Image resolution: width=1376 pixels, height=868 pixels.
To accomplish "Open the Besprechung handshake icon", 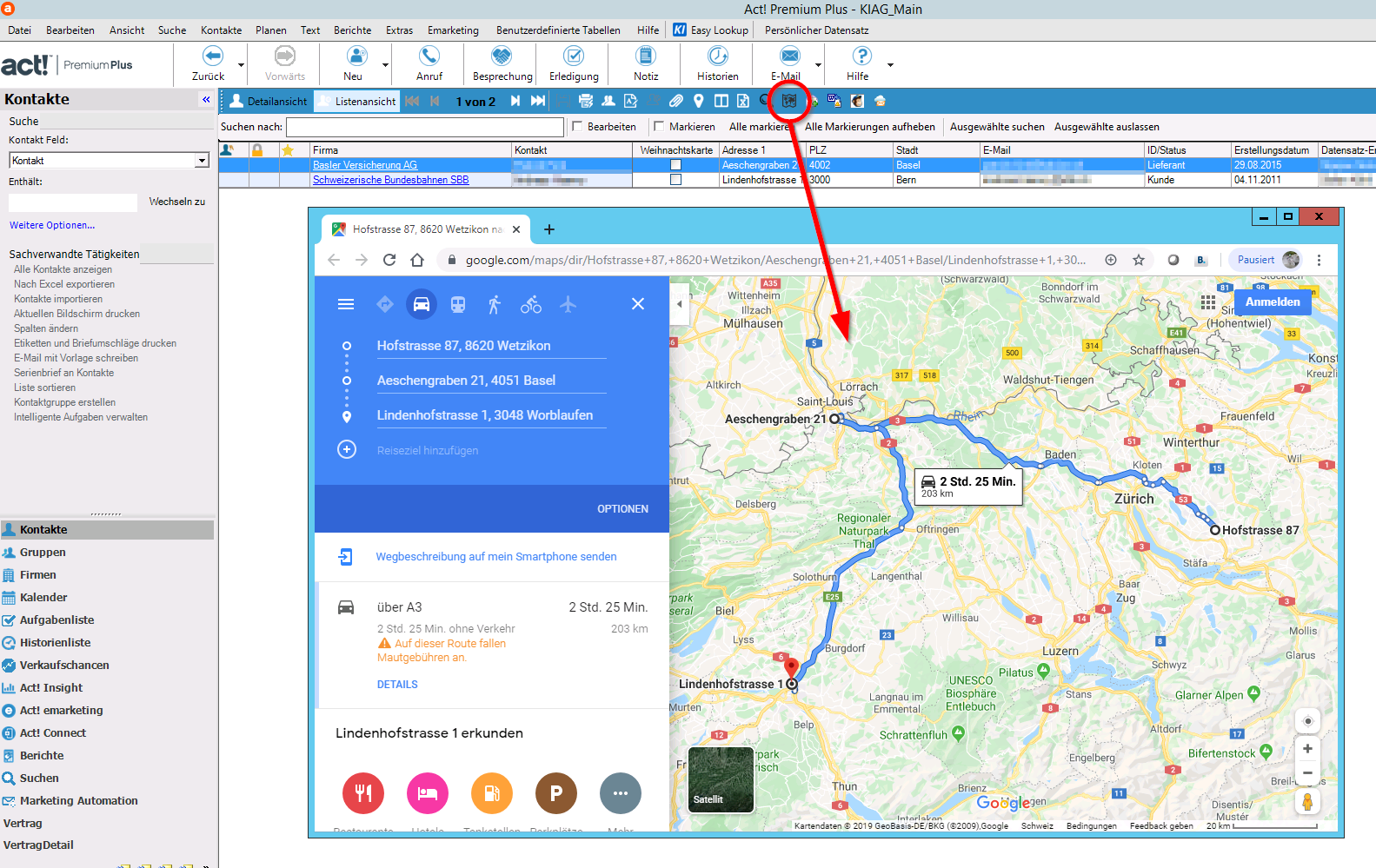I will [x=502, y=56].
